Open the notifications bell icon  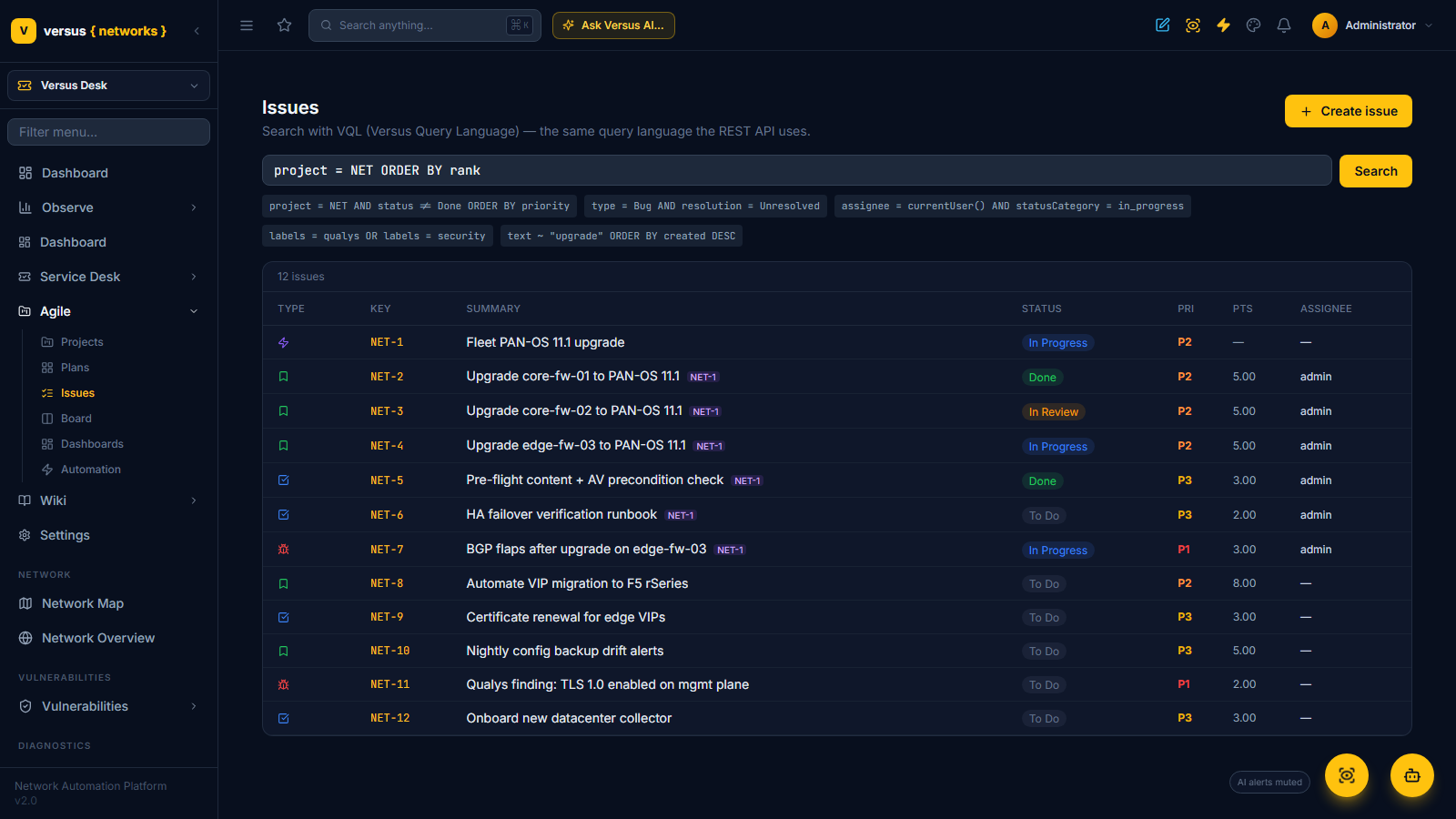[x=1284, y=25]
